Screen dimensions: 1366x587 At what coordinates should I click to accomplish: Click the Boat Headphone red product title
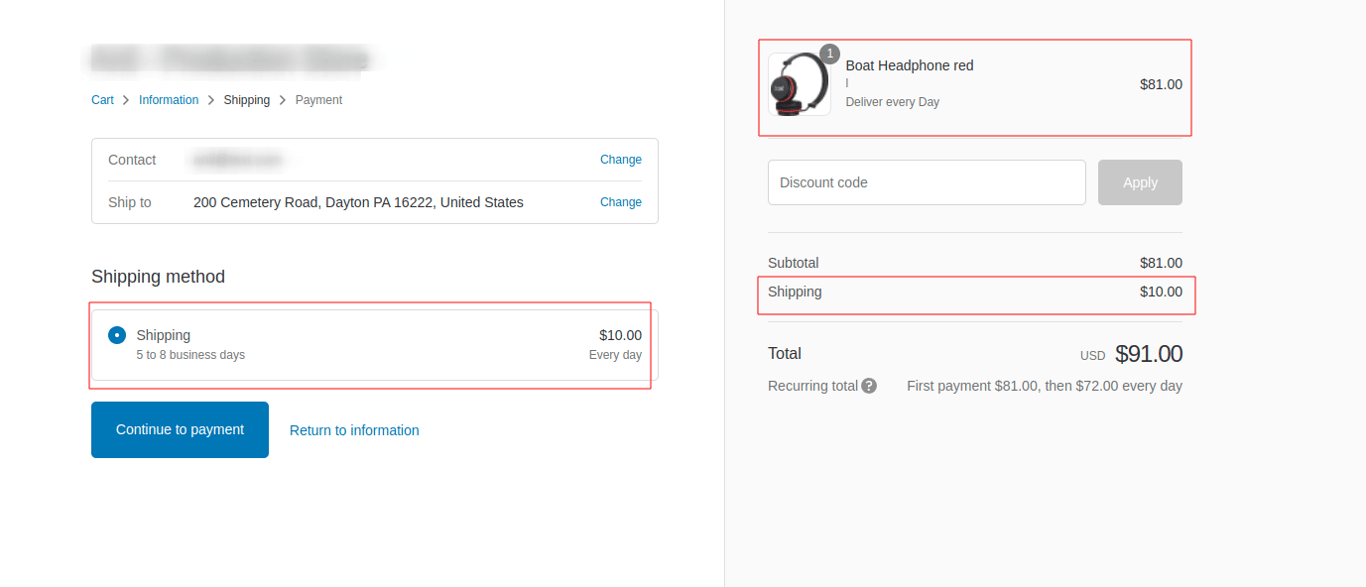[909, 66]
